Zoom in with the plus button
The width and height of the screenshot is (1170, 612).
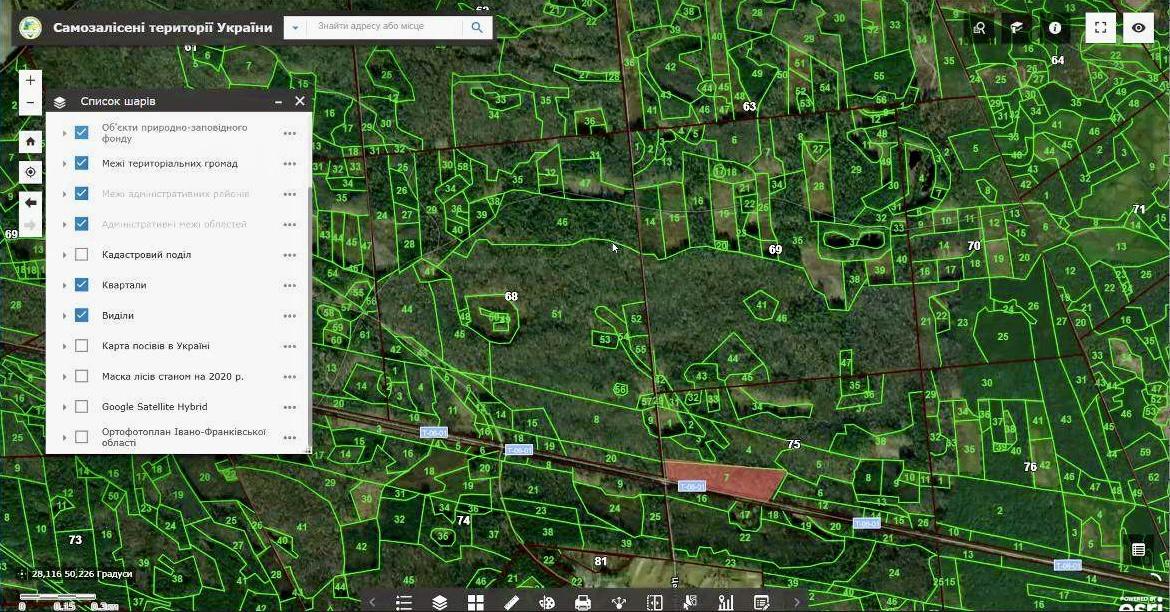pyautogui.click(x=31, y=80)
